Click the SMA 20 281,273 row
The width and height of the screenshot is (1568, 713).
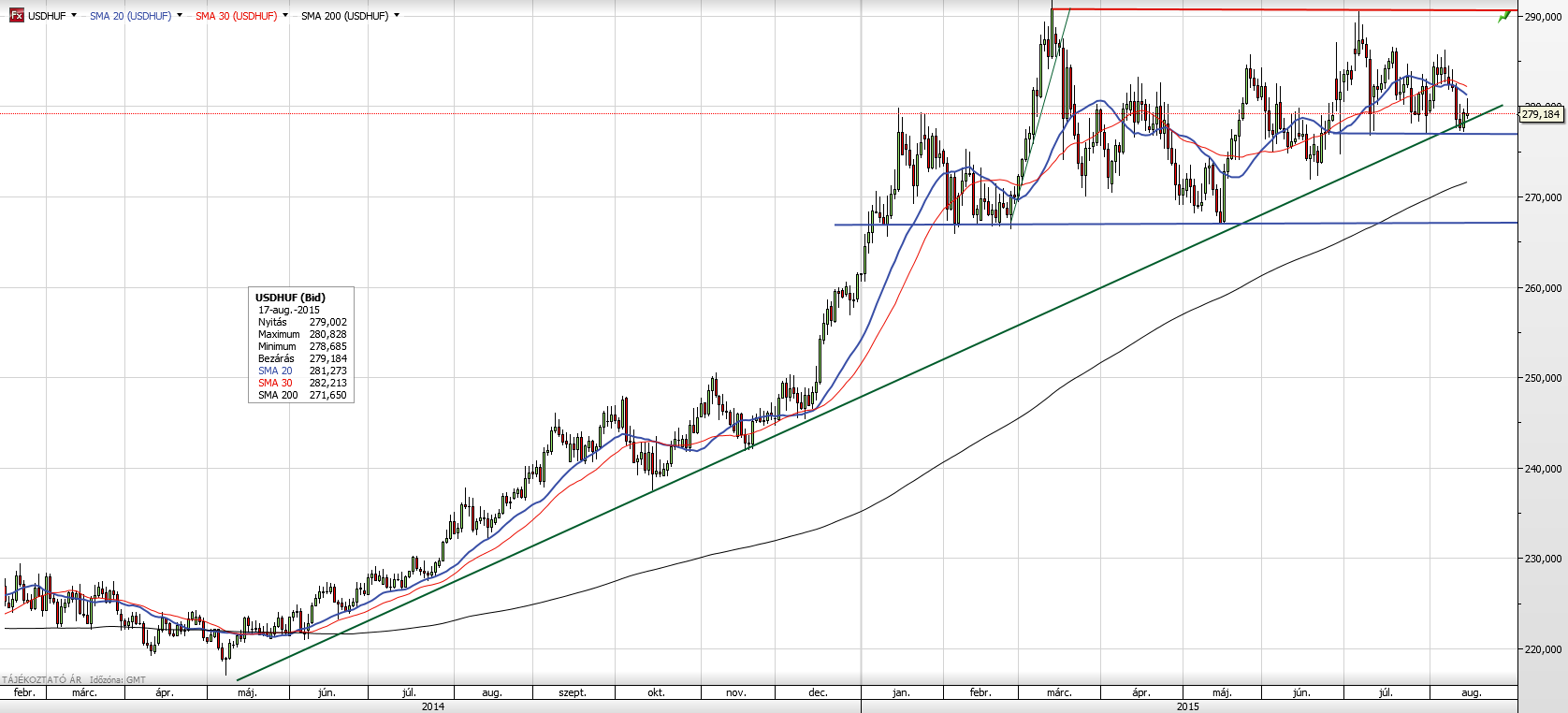(302, 371)
